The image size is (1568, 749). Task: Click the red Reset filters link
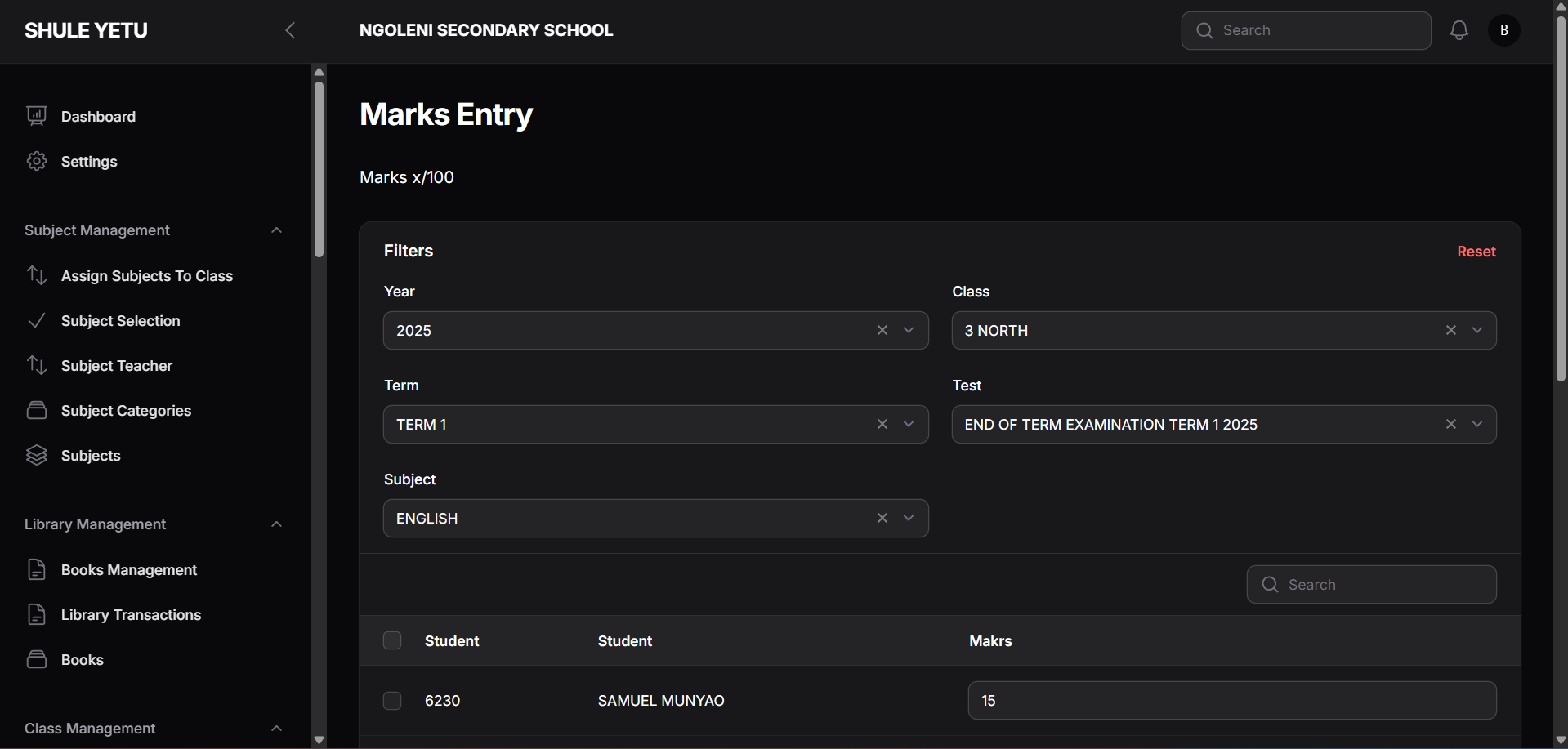point(1476,252)
